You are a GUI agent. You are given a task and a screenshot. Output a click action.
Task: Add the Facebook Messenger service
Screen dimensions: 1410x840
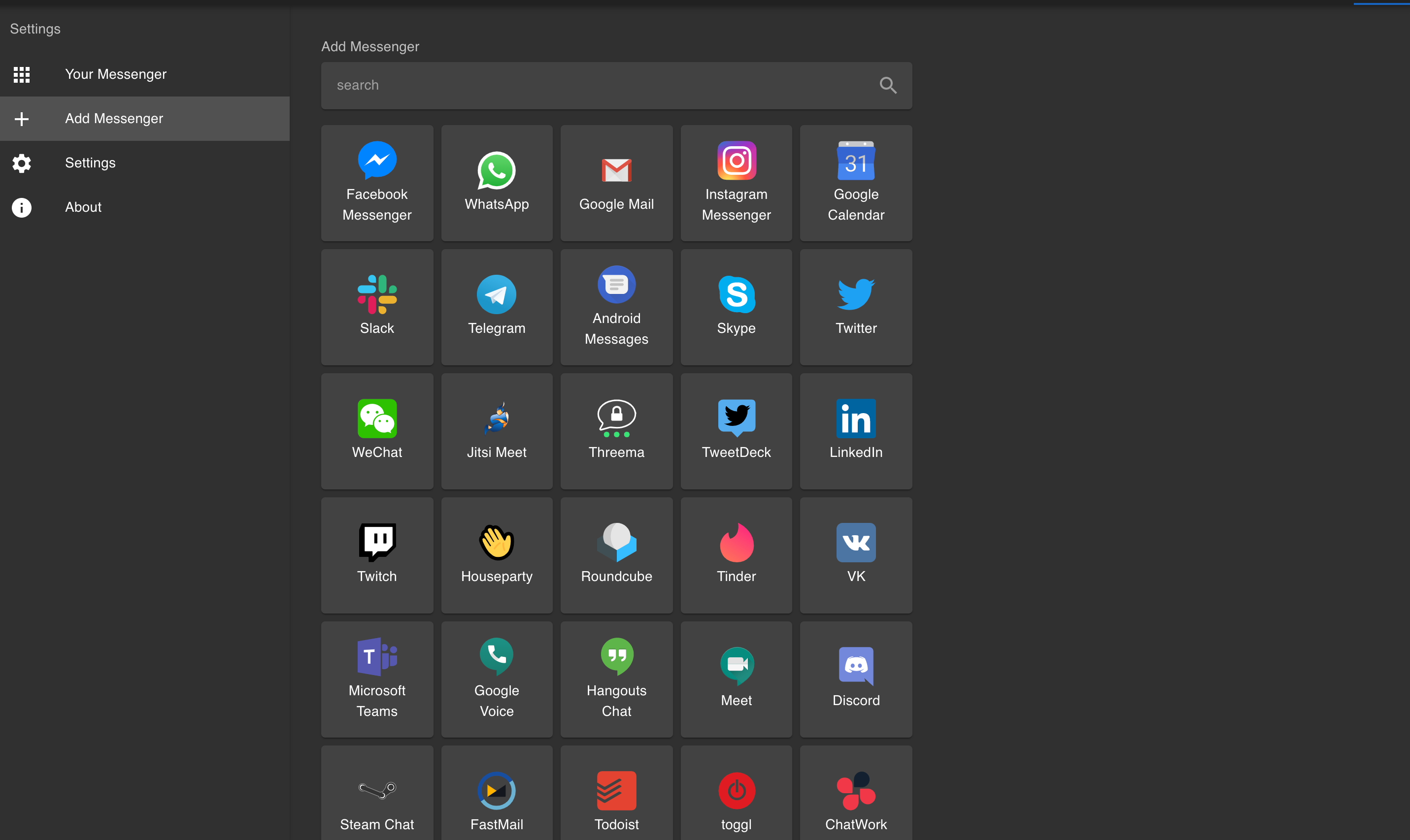(x=377, y=183)
